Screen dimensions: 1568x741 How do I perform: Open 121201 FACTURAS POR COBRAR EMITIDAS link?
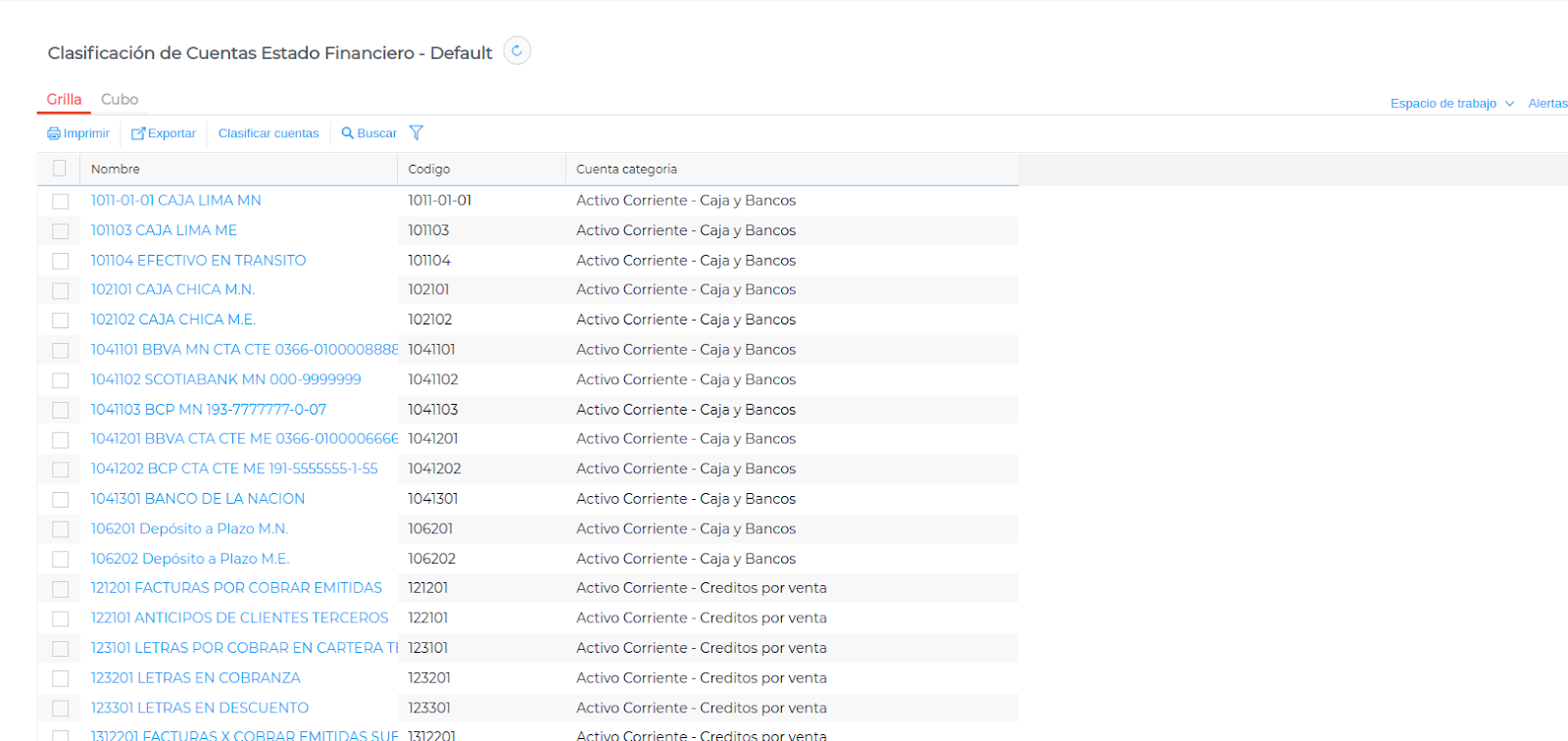(236, 588)
